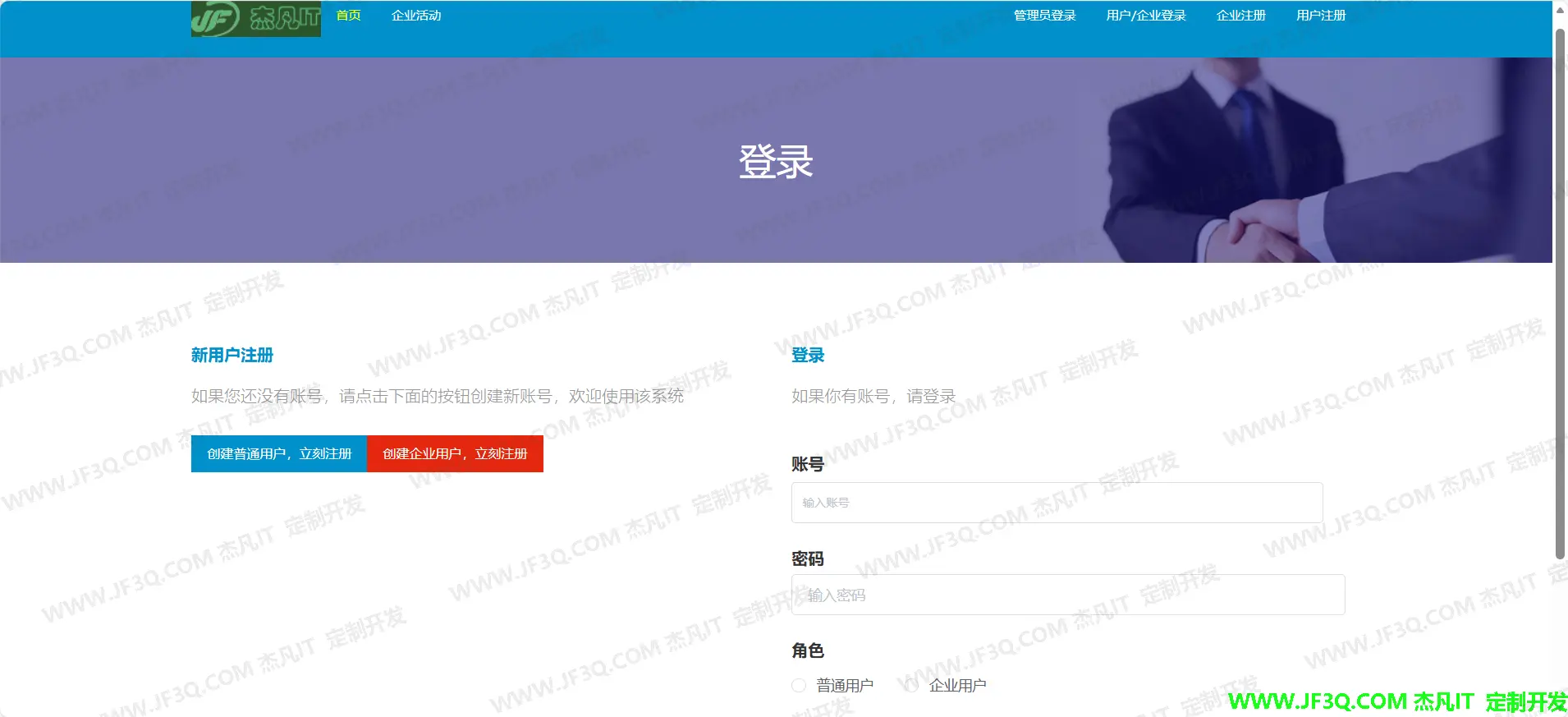Click the scrollbar up arrow

[1560, 10]
